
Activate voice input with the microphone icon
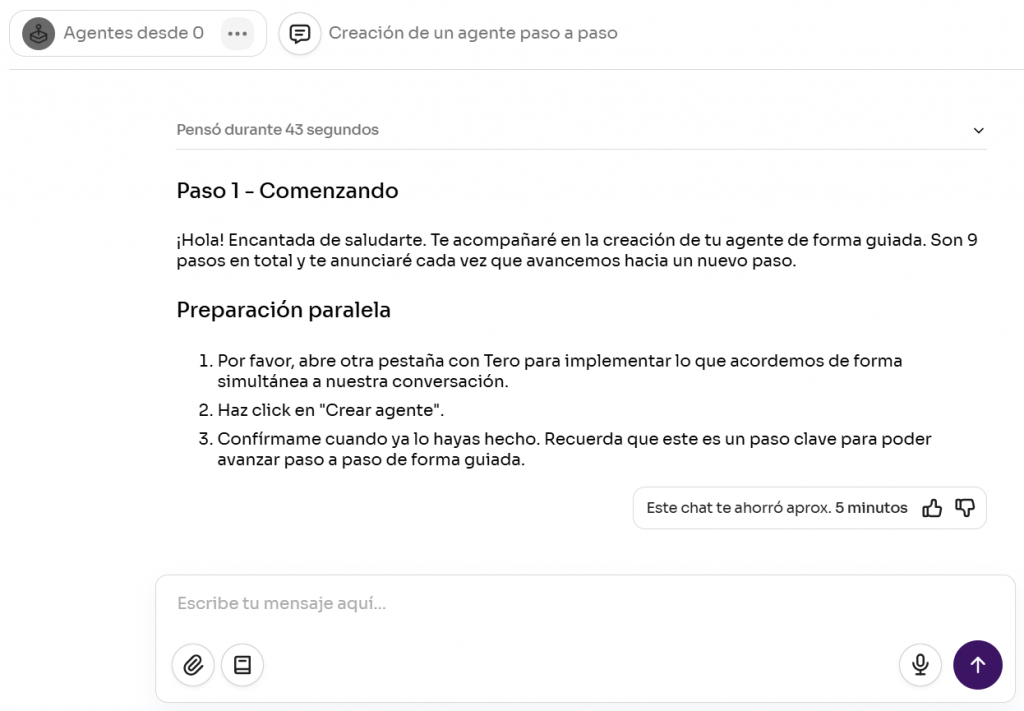pos(920,665)
